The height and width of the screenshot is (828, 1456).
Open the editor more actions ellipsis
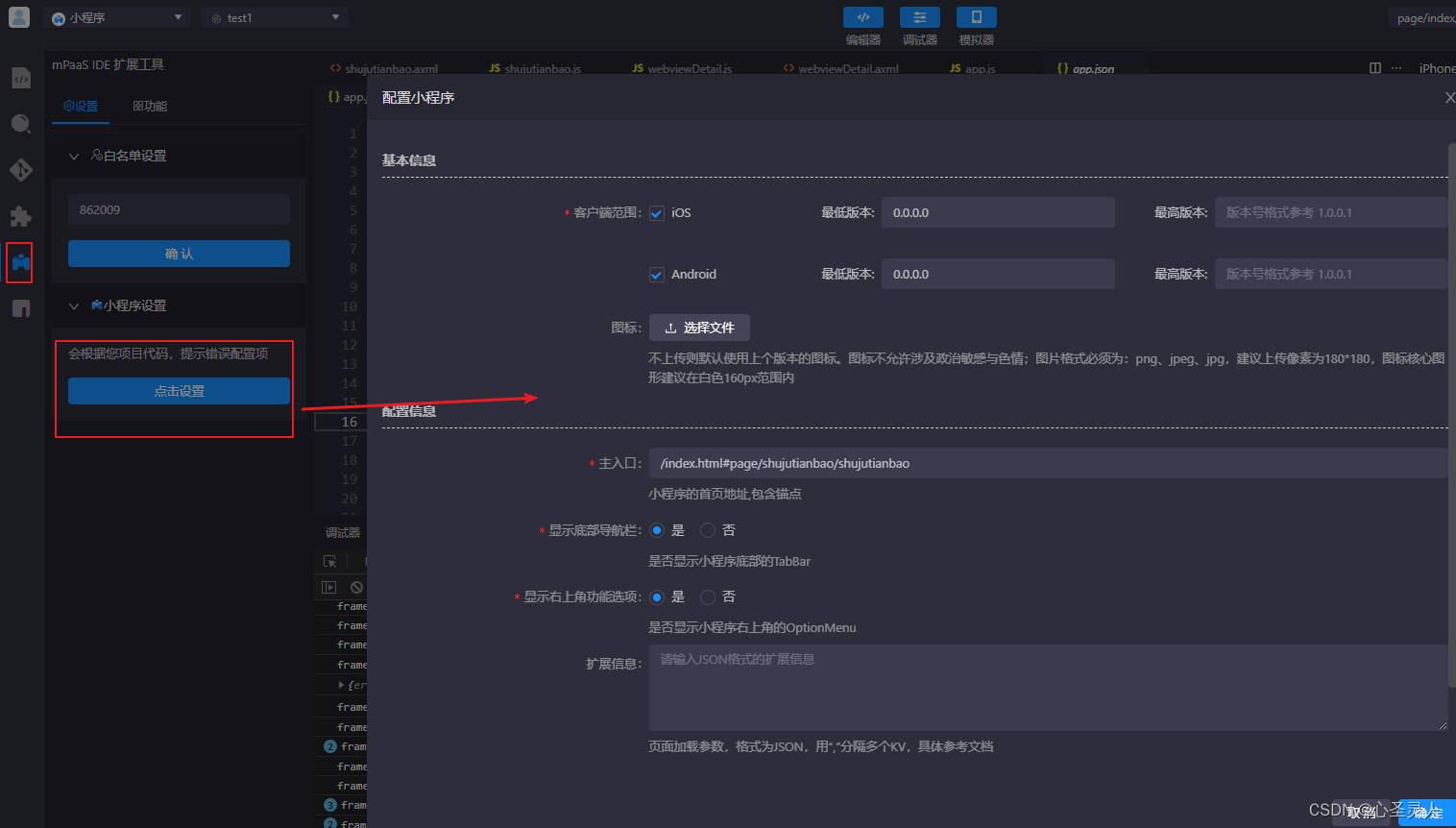coord(1396,68)
